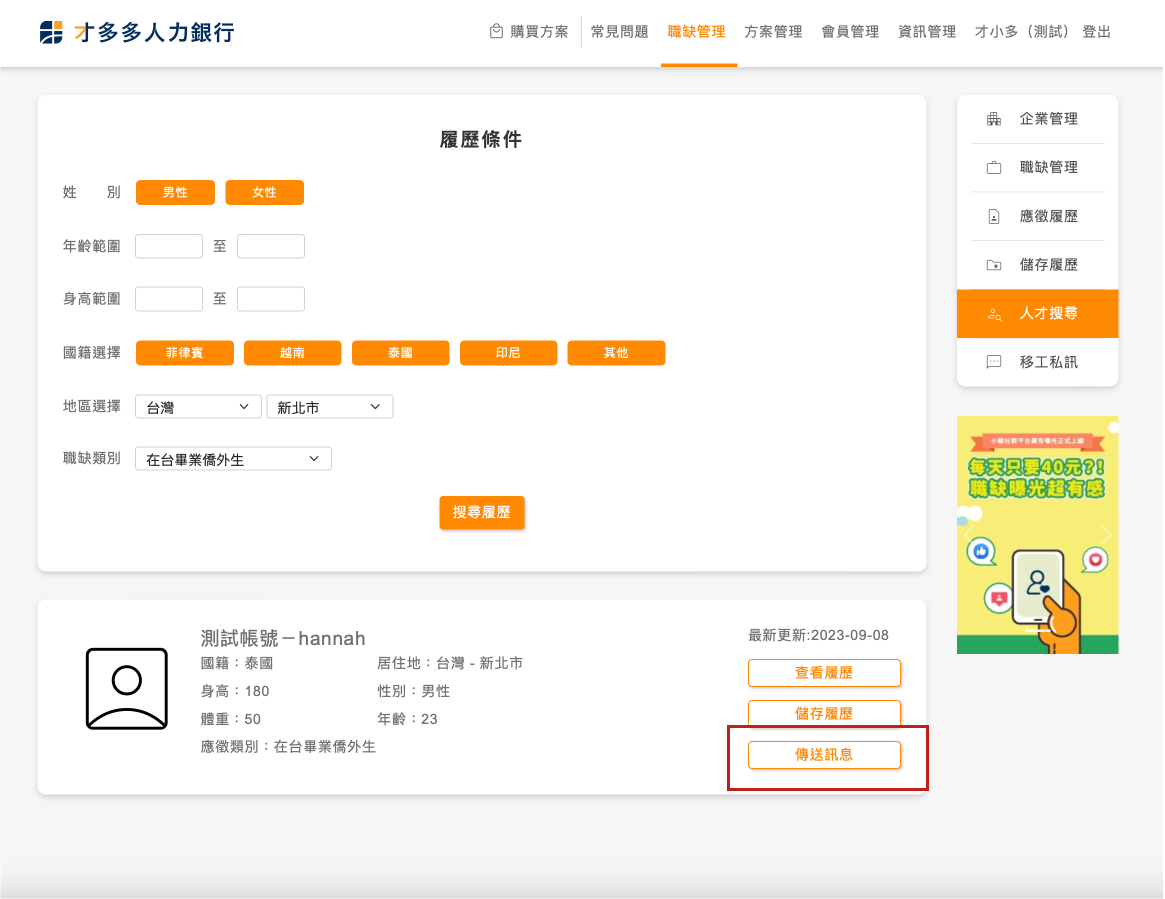
Task: Go to 會員管理 in top navigation
Action: tap(850, 32)
